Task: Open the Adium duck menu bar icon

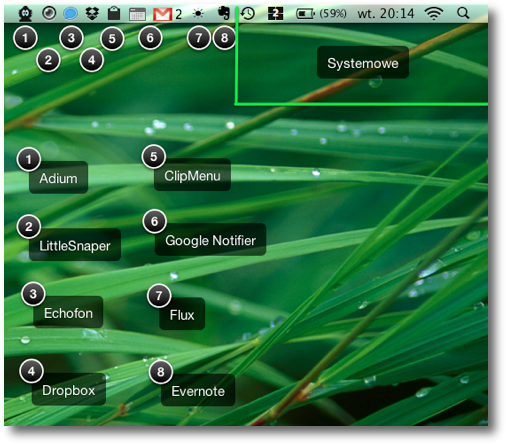Action: click(25, 14)
